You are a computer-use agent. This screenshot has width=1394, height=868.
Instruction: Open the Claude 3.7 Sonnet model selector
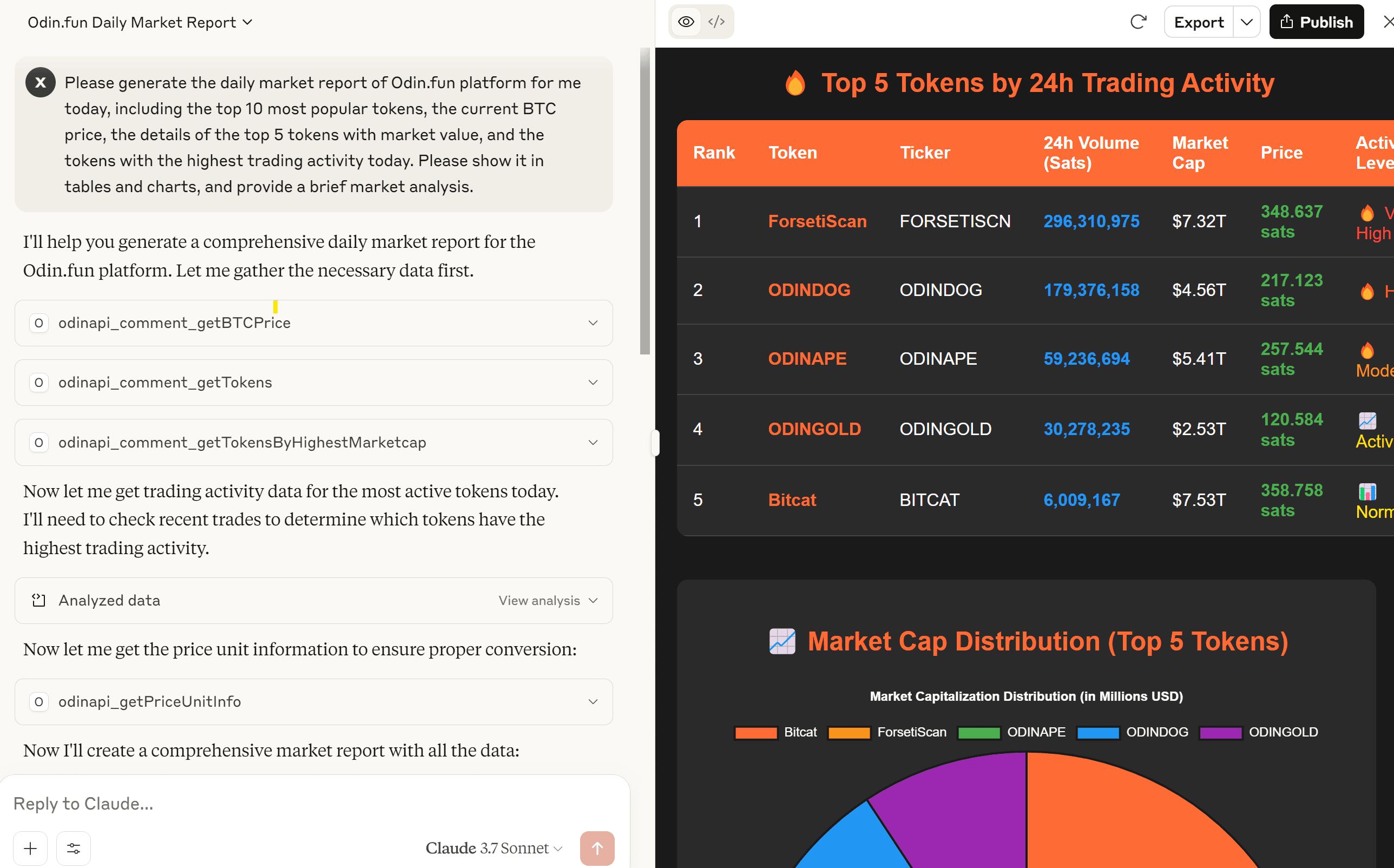click(494, 848)
